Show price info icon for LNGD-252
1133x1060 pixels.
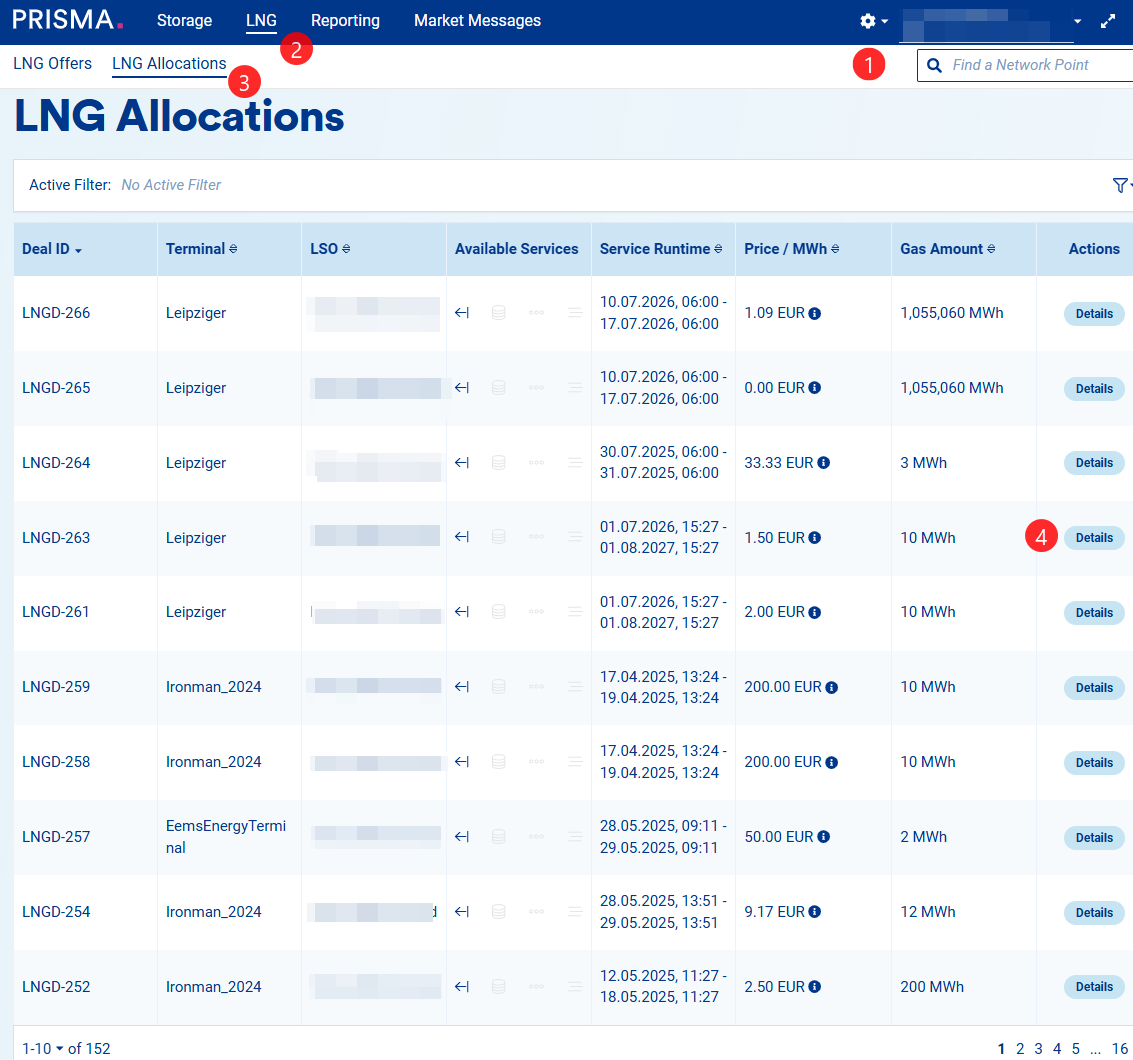tap(814, 987)
